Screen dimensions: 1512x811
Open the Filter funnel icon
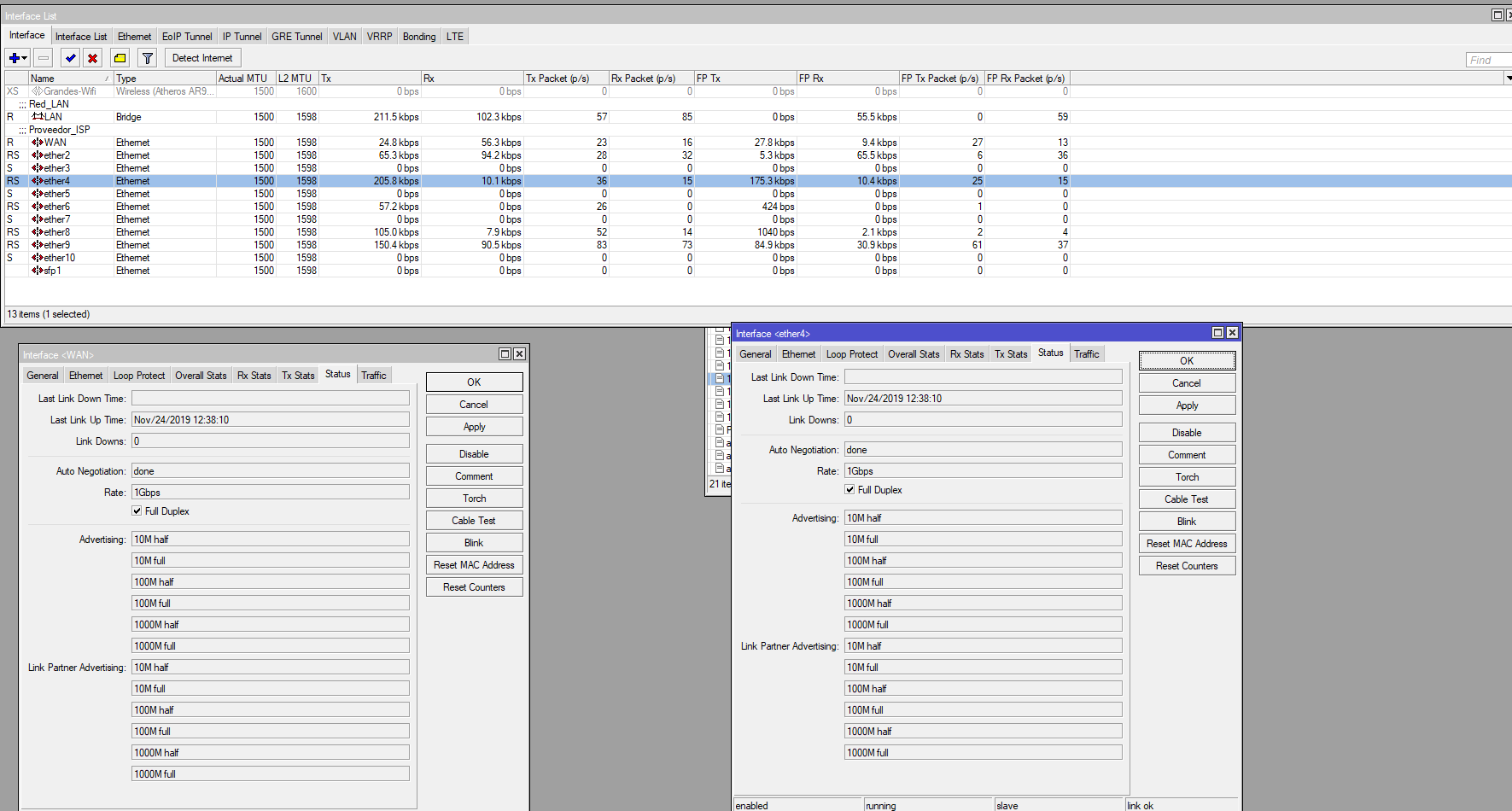click(x=148, y=58)
